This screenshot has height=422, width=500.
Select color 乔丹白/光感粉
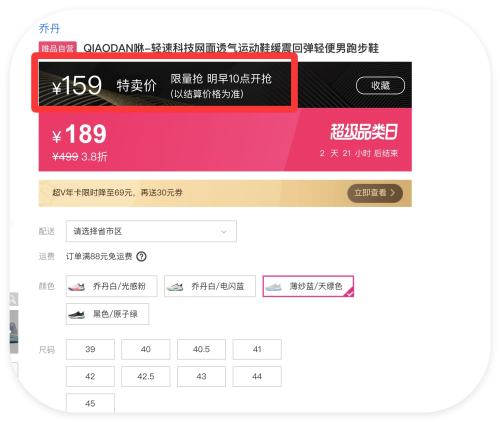click(111, 286)
